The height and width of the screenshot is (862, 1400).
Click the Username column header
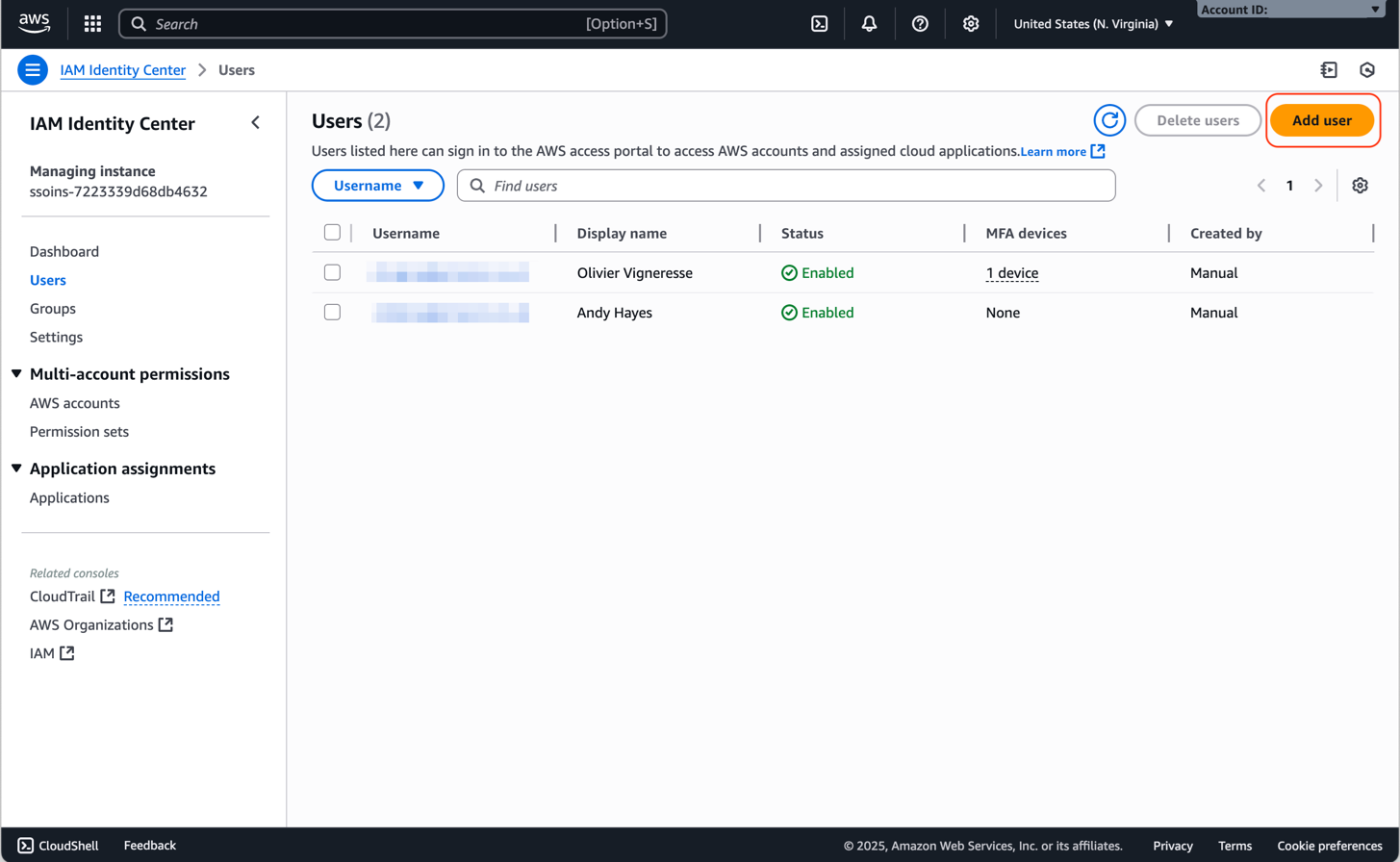(x=406, y=234)
